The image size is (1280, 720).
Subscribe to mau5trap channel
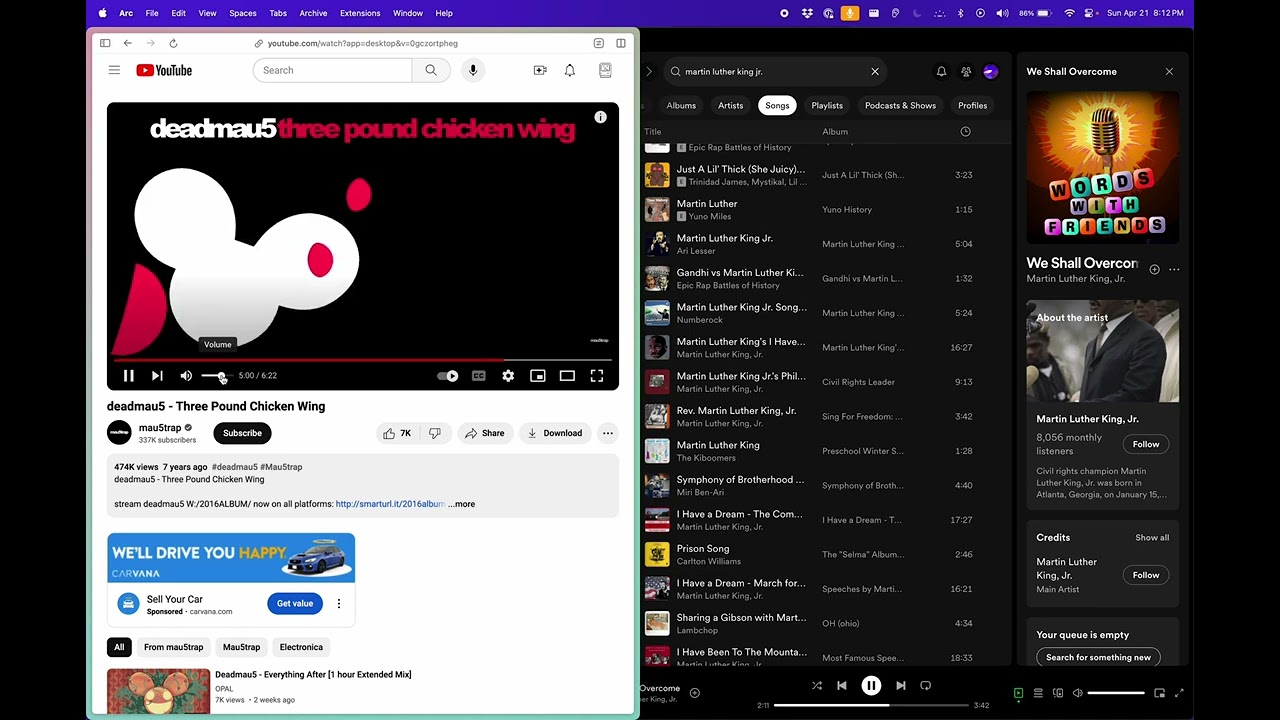(x=242, y=433)
